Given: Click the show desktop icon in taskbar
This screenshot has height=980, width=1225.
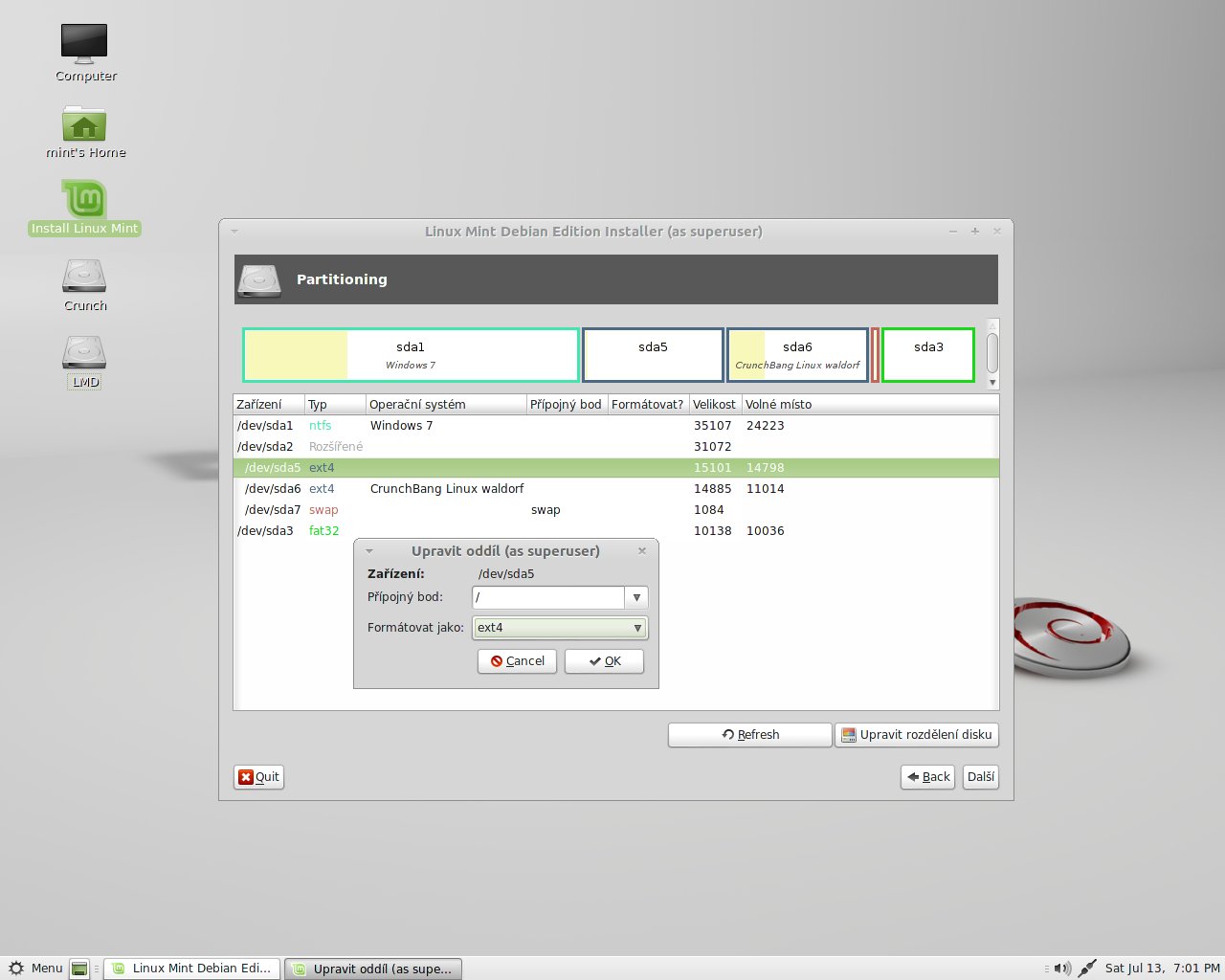Looking at the screenshot, I should pos(80,969).
